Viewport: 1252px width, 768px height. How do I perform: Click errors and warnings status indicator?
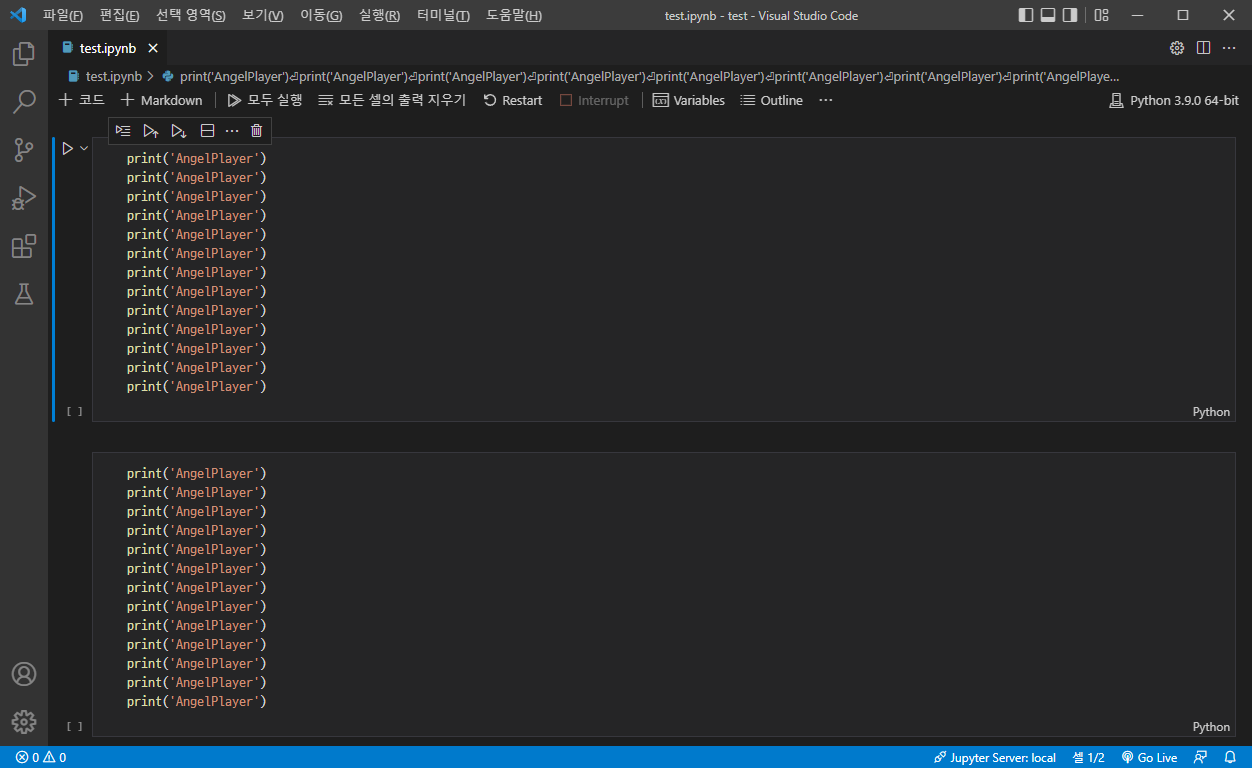pos(41,758)
